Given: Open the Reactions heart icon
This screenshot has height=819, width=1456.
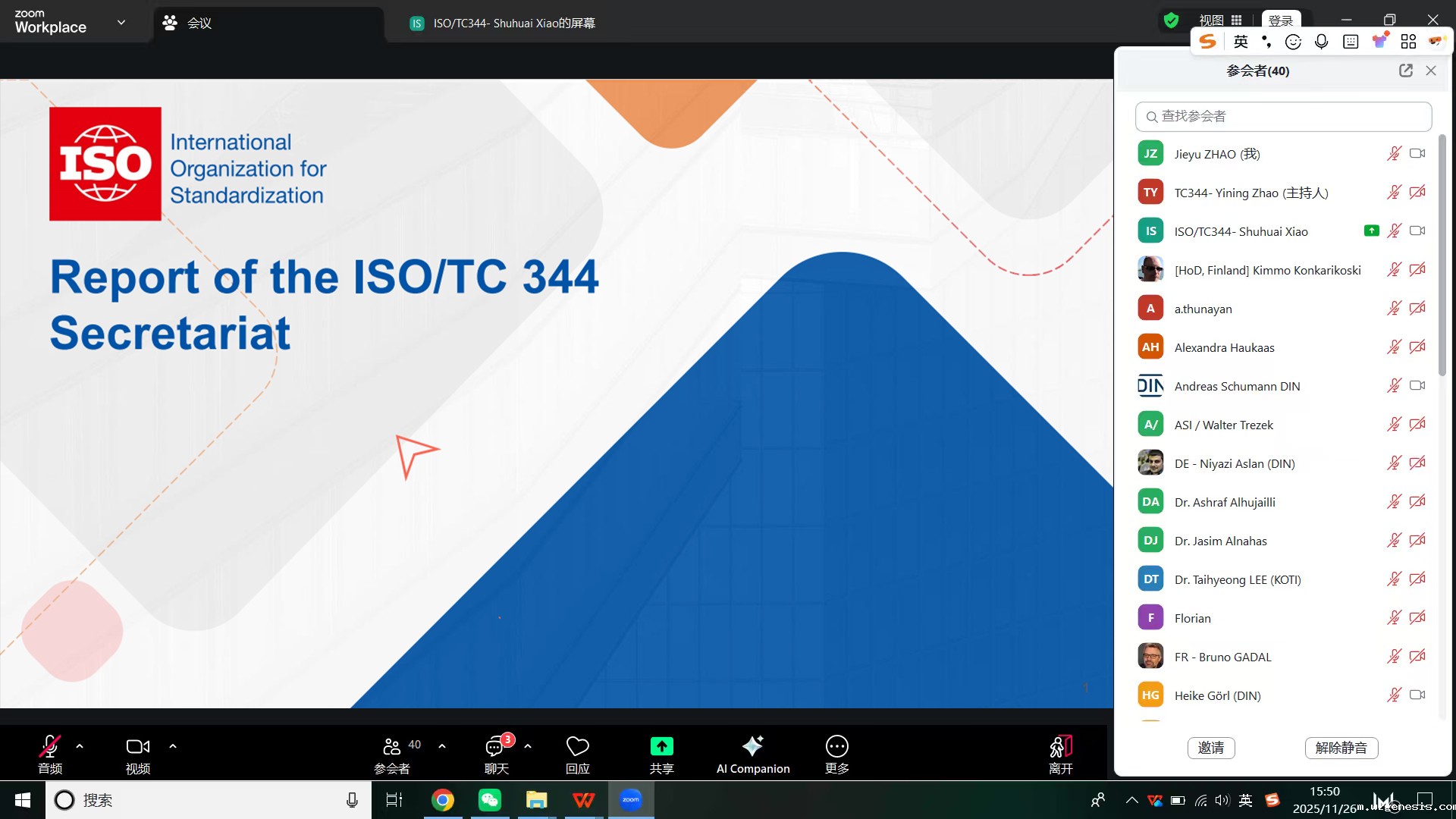Looking at the screenshot, I should coord(577,746).
